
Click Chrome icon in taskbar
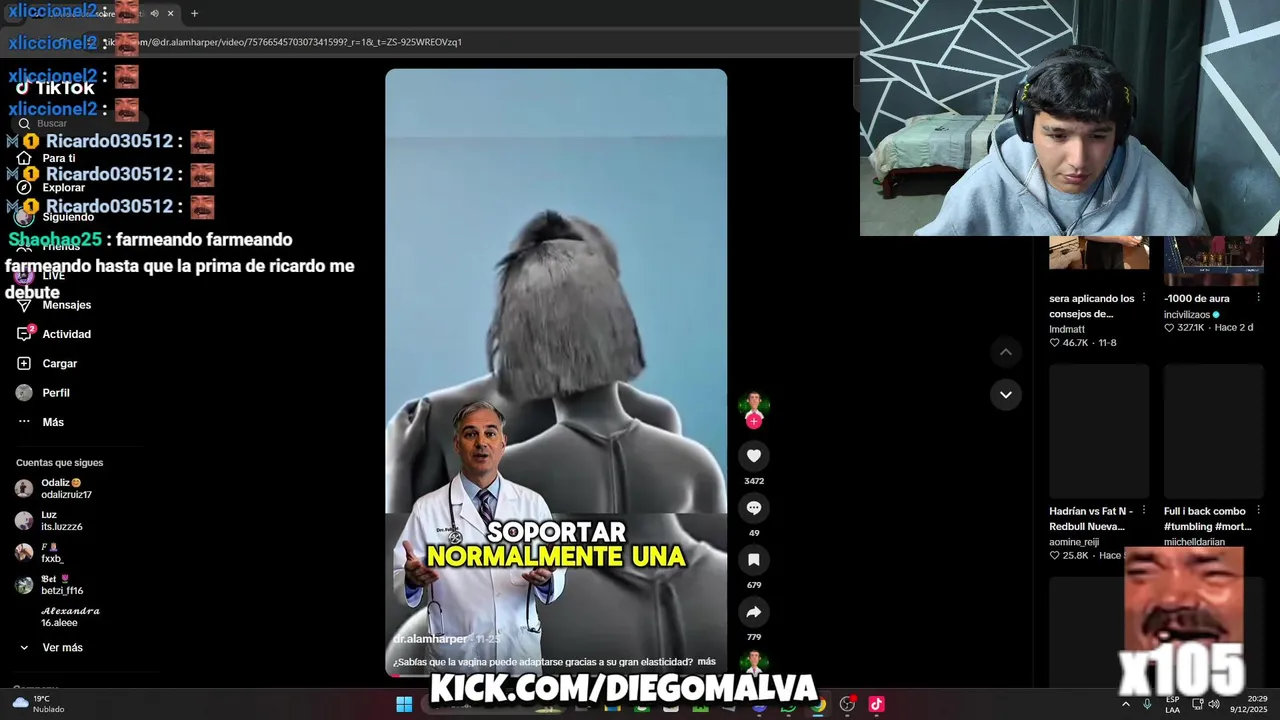coord(819,705)
